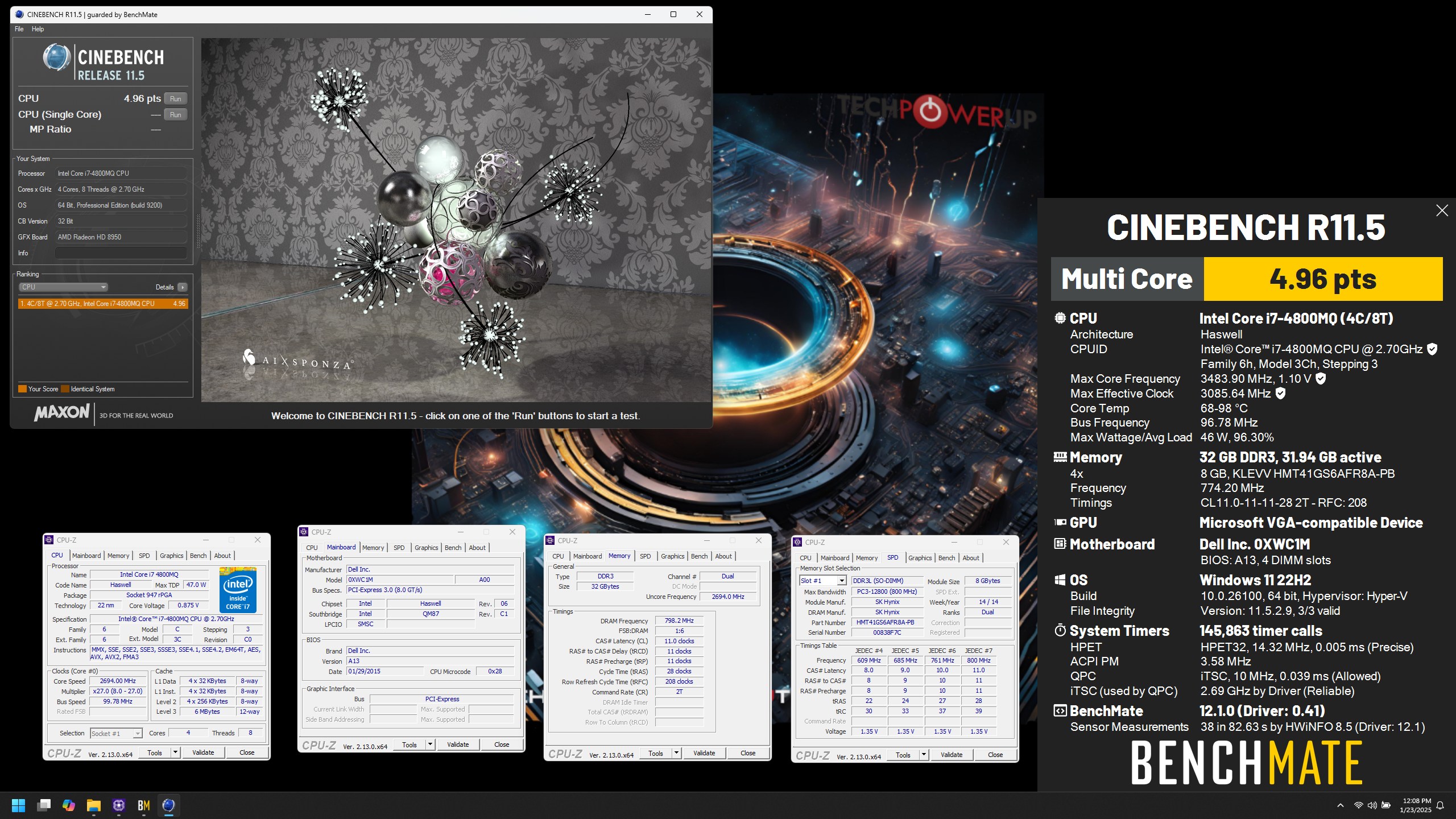Switch to Cinebench via its taskbar icon
Screen dimensions: 1456x819
(168, 805)
